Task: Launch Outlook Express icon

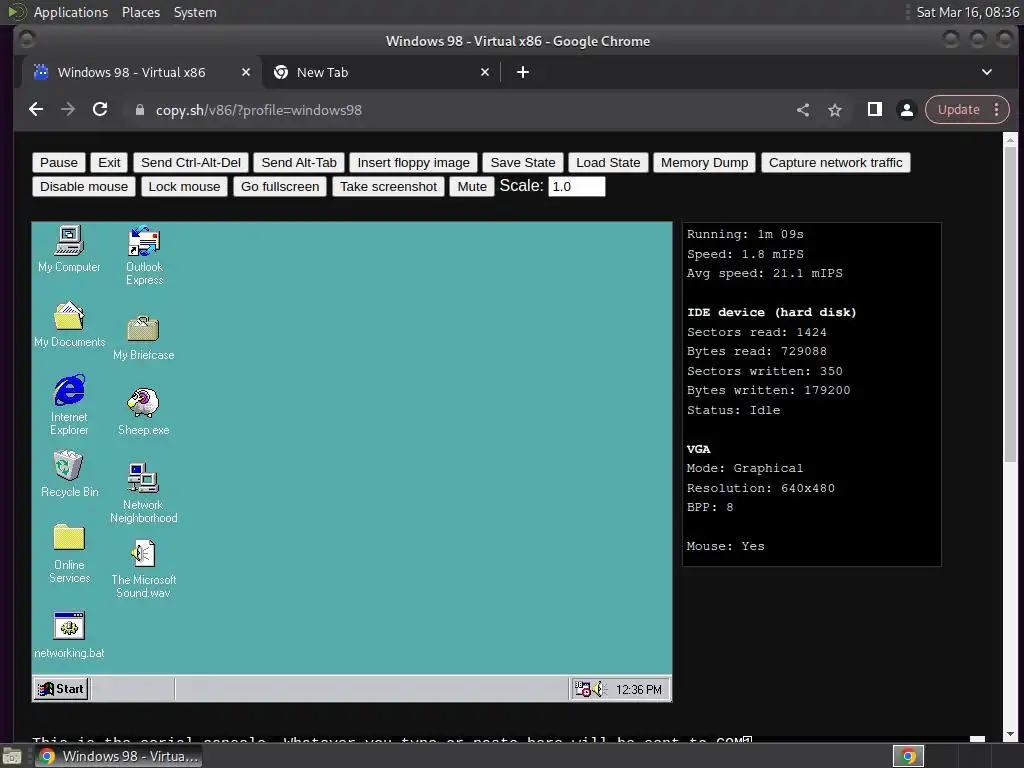Action: (x=144, y=255)
